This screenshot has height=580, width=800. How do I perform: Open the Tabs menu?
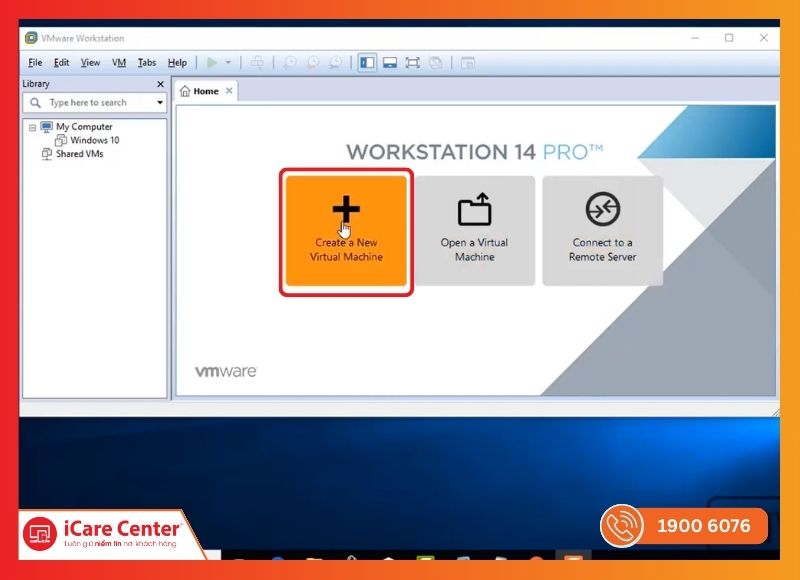click(147, 63)
